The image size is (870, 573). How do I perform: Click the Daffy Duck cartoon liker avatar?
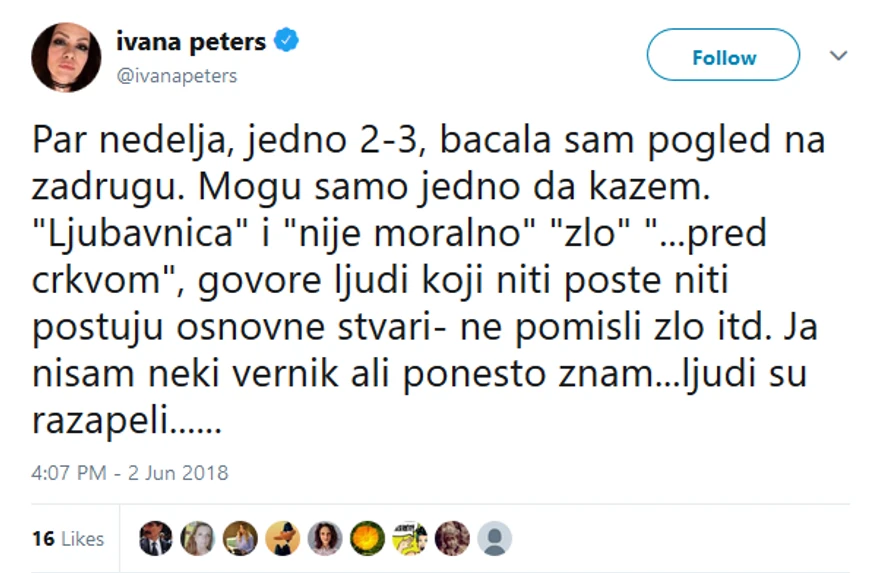pos(283,538)
